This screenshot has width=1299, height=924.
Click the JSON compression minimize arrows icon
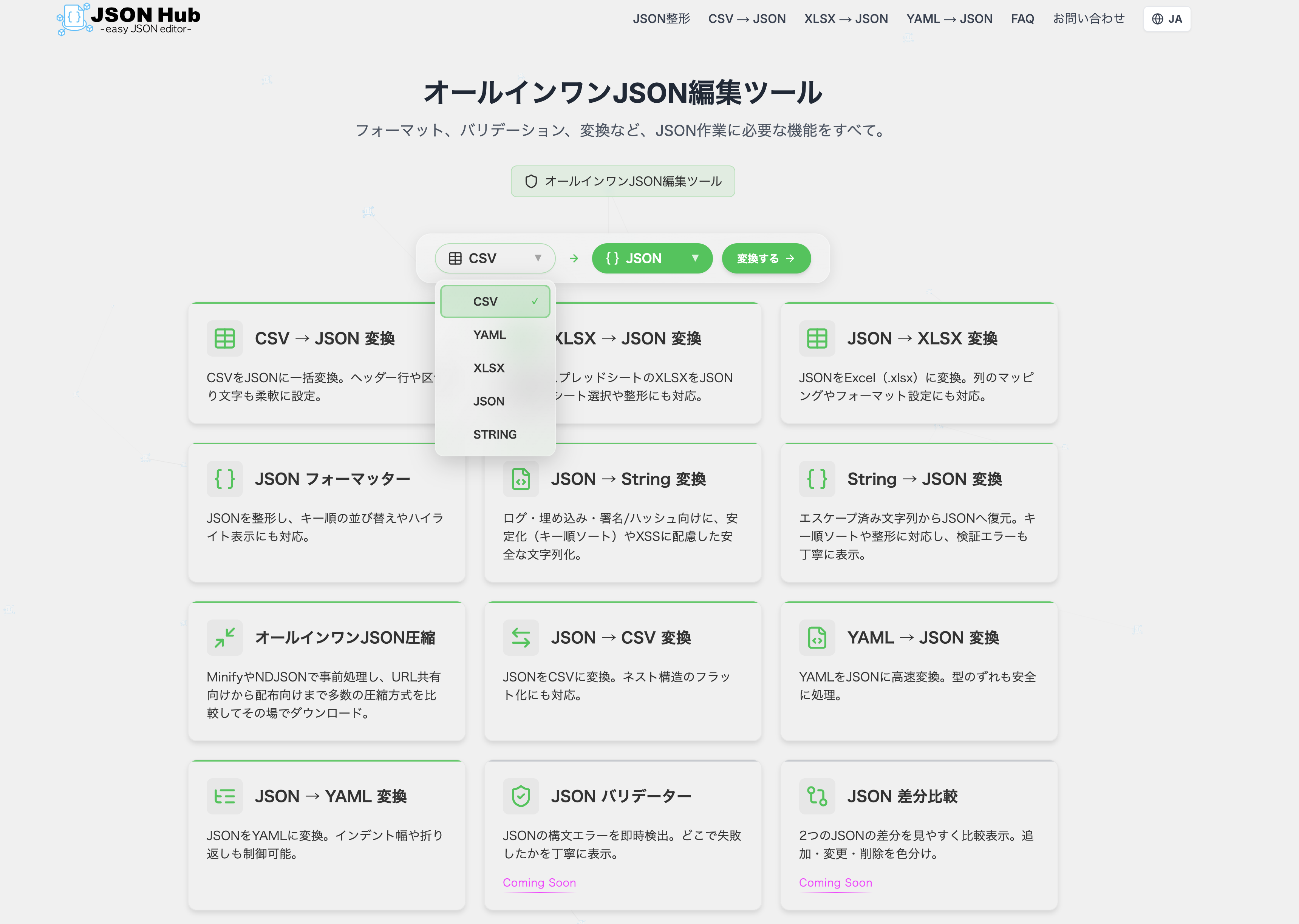(225, 637)
